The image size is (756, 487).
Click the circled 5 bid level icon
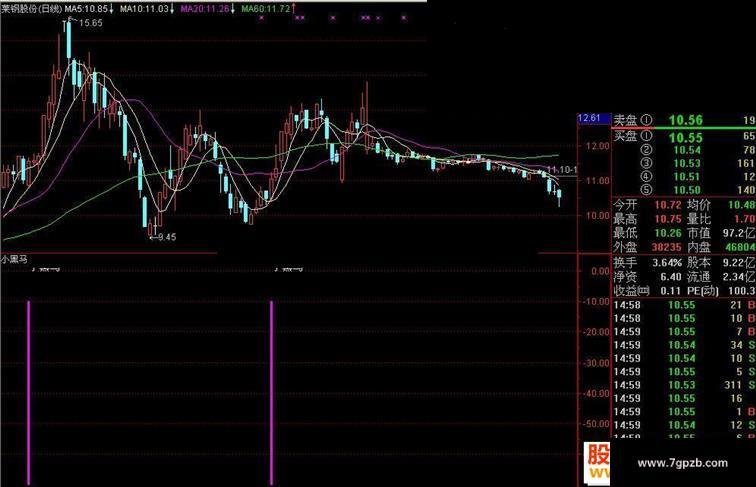tap(647, 190)
